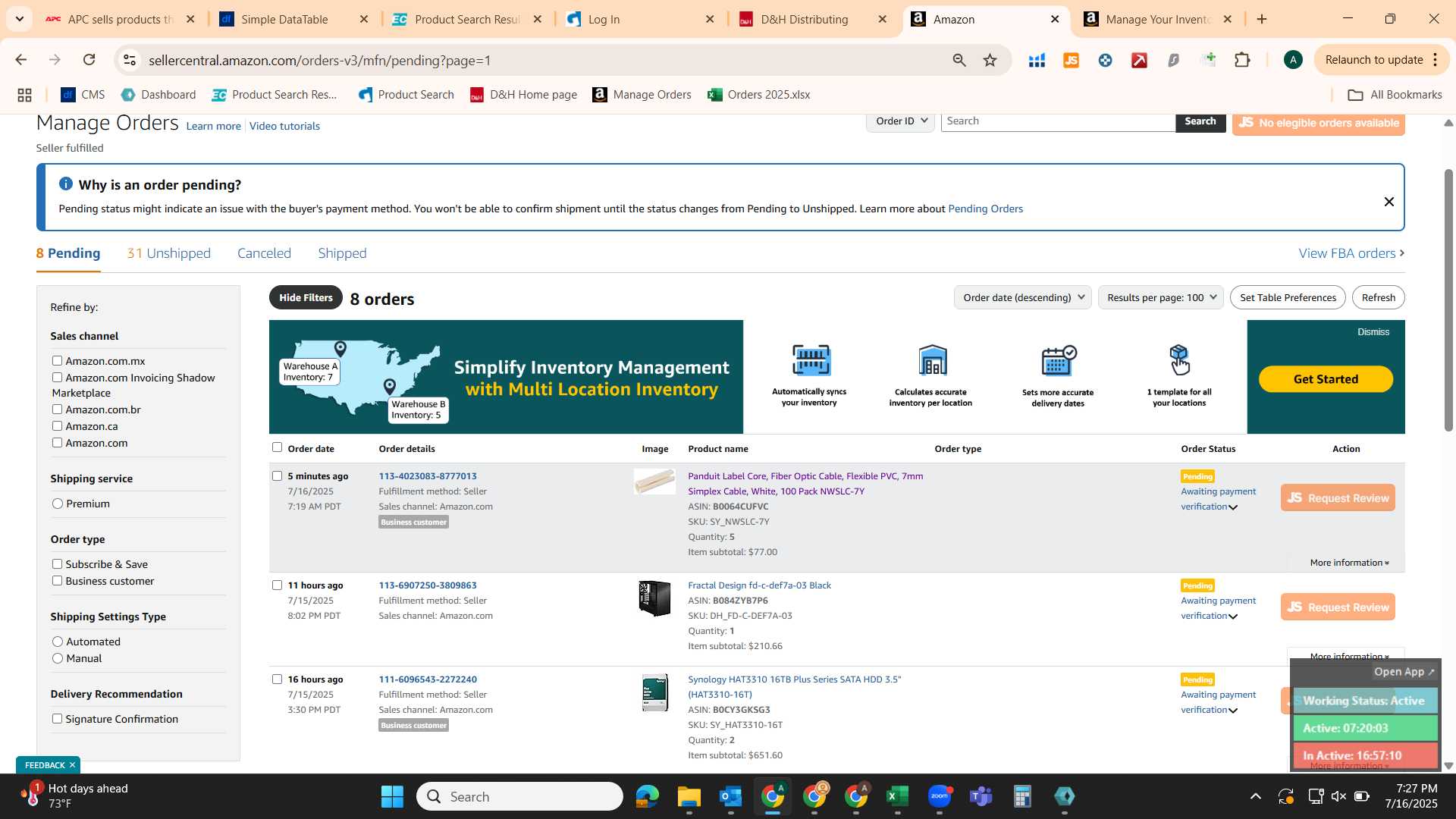Click the Get Started button on banner

(1326, 379)
